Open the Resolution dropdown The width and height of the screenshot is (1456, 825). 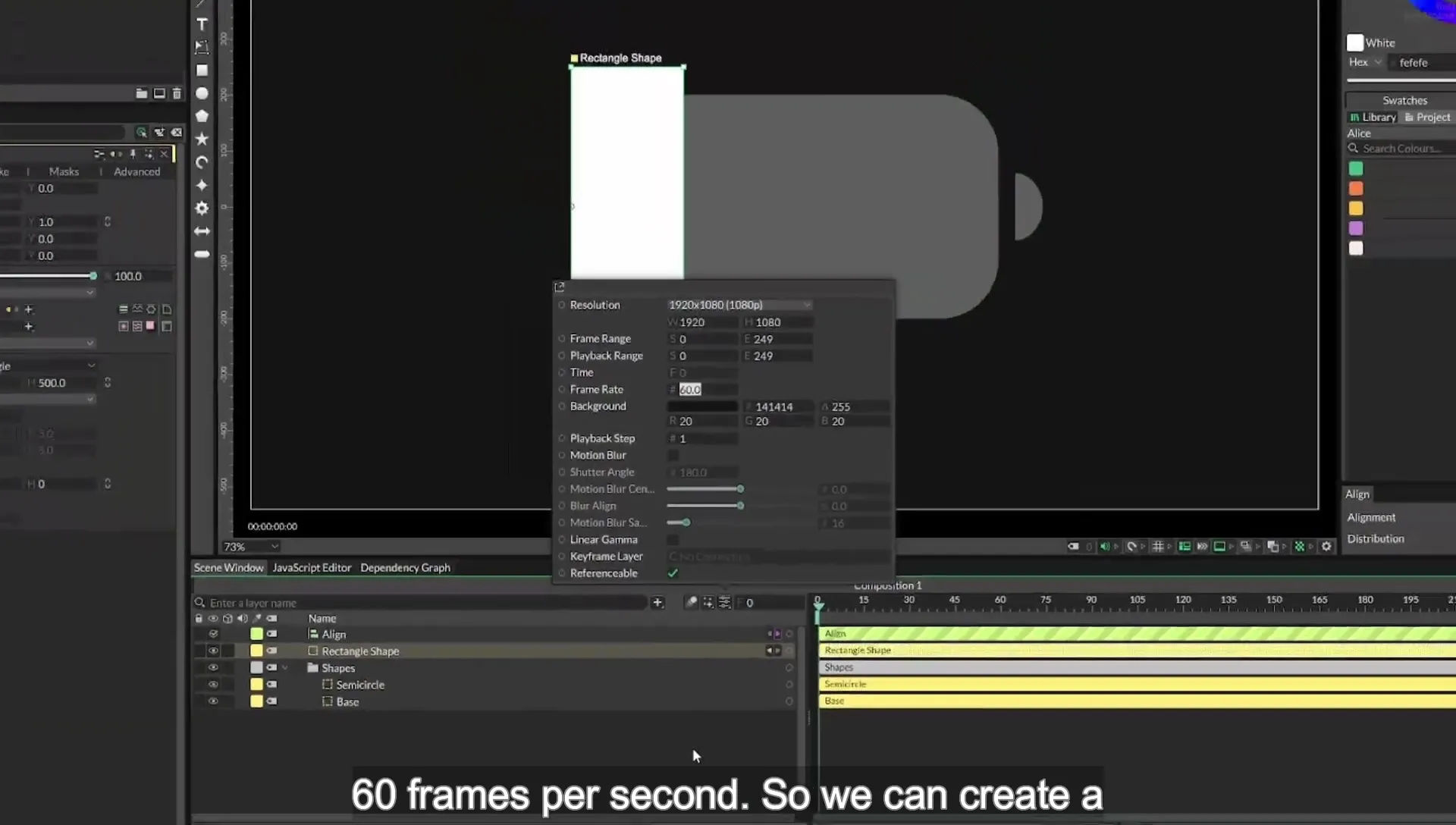[x=739, y=305]
